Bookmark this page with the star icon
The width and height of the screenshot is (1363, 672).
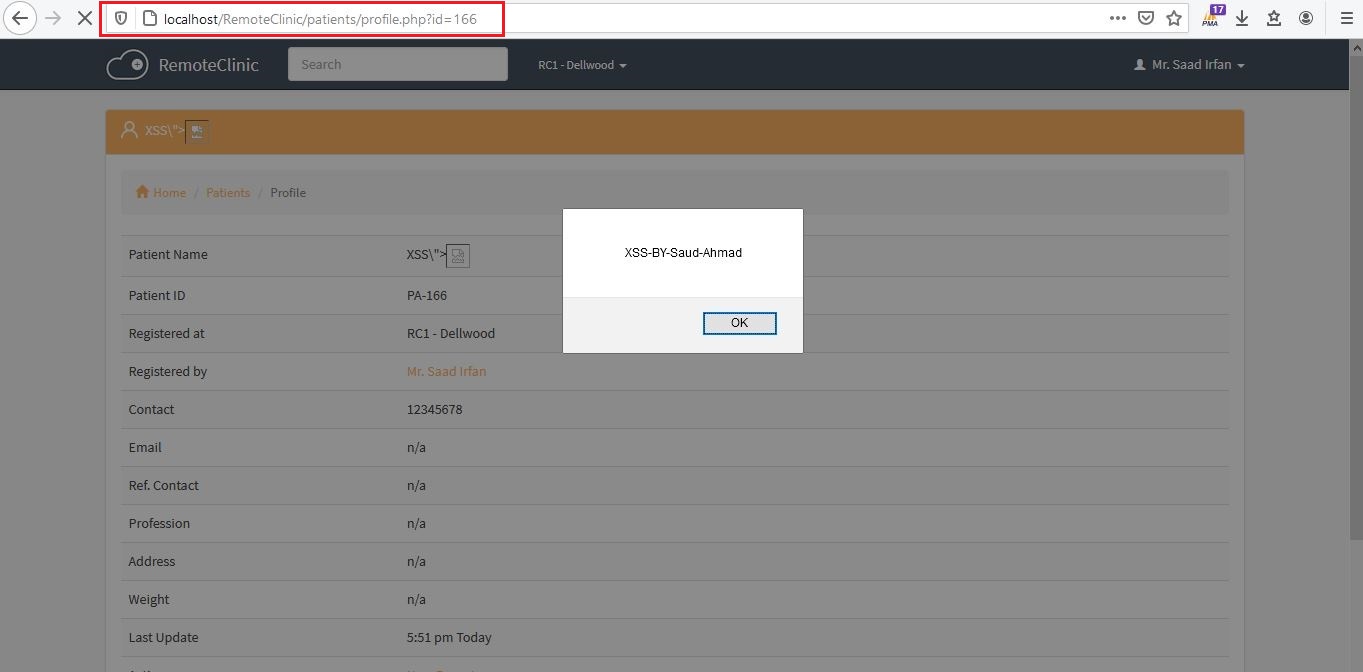coord(1174,18)
